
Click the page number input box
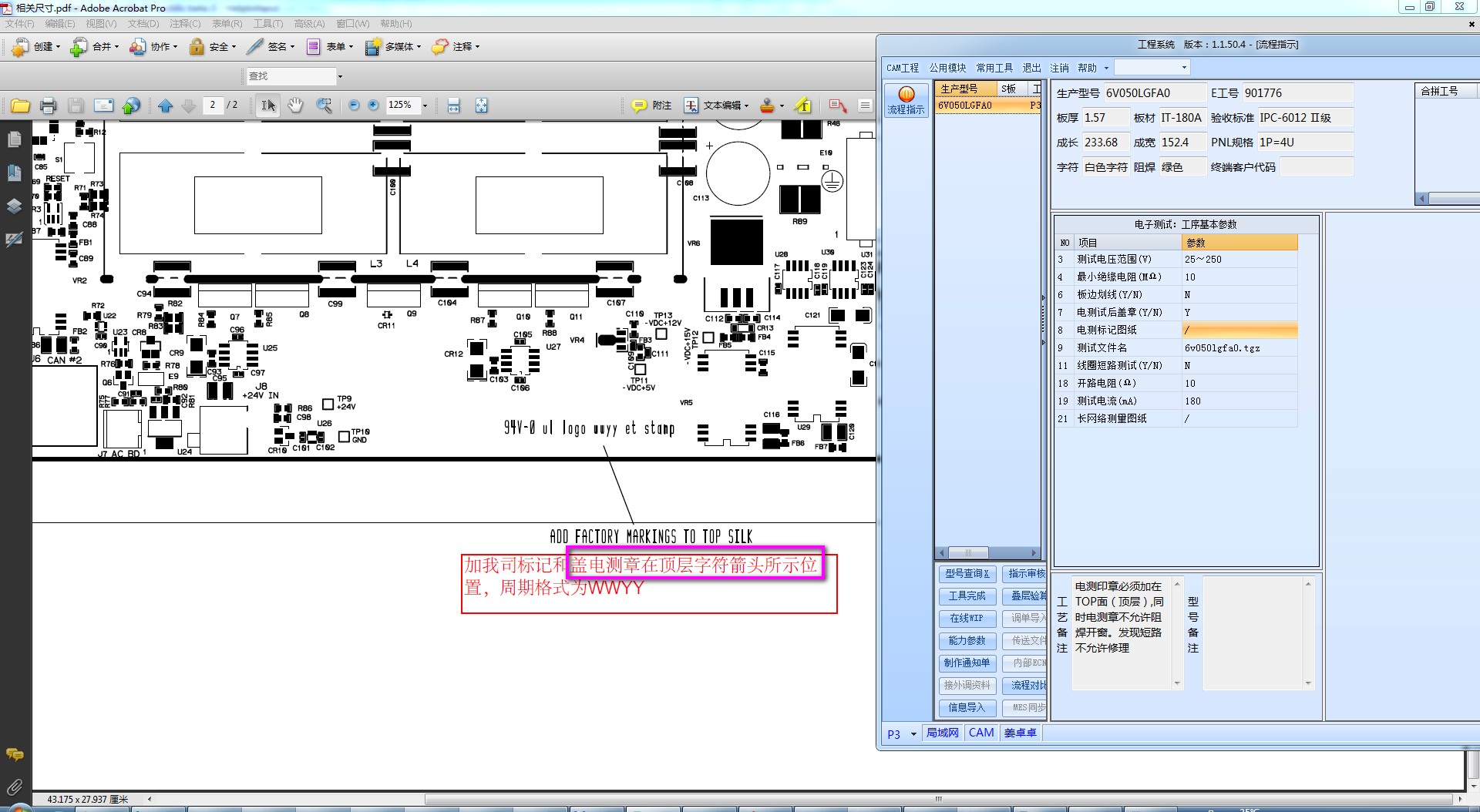click(213, 105)
